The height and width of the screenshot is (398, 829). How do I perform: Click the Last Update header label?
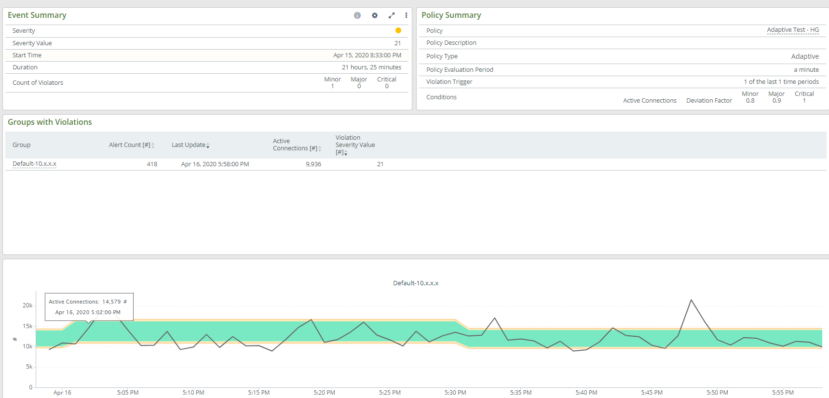[188, 145]
